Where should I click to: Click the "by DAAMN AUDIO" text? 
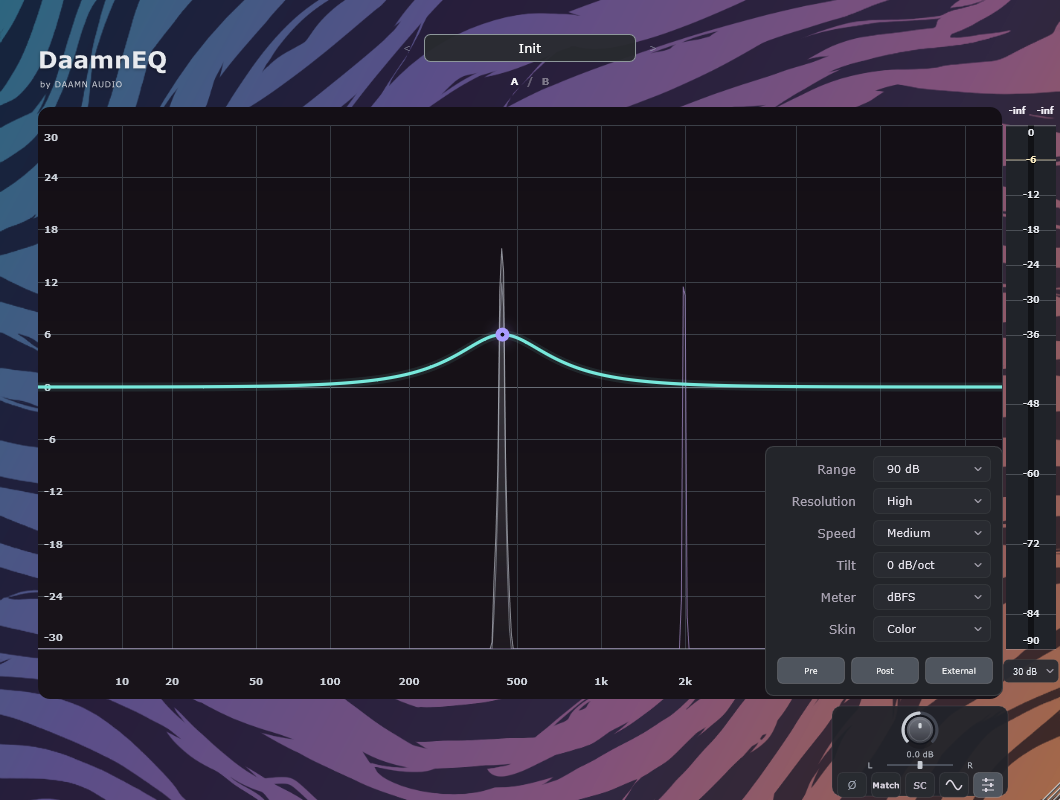(x=81, y=85)
